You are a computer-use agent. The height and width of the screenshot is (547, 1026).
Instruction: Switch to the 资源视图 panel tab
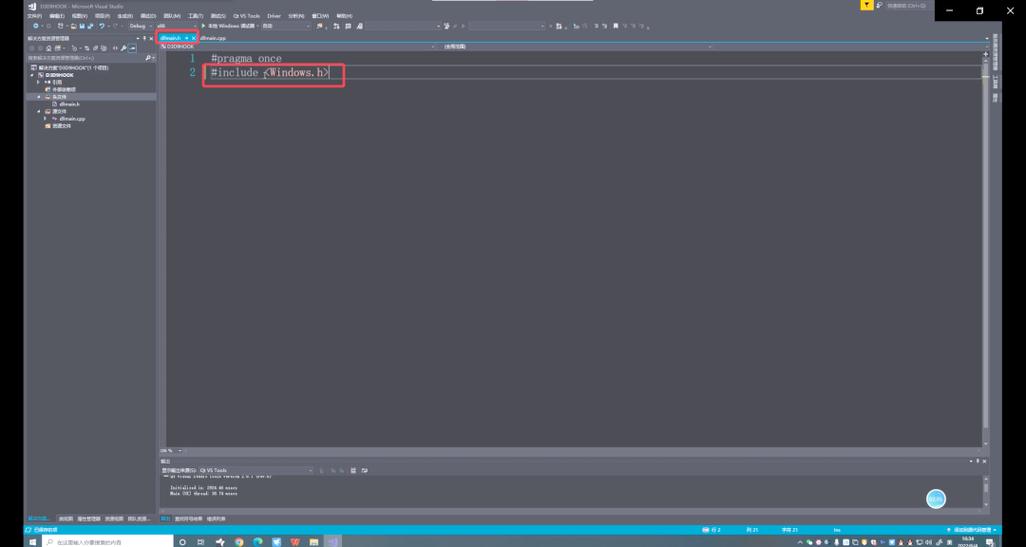pos(114,519)
